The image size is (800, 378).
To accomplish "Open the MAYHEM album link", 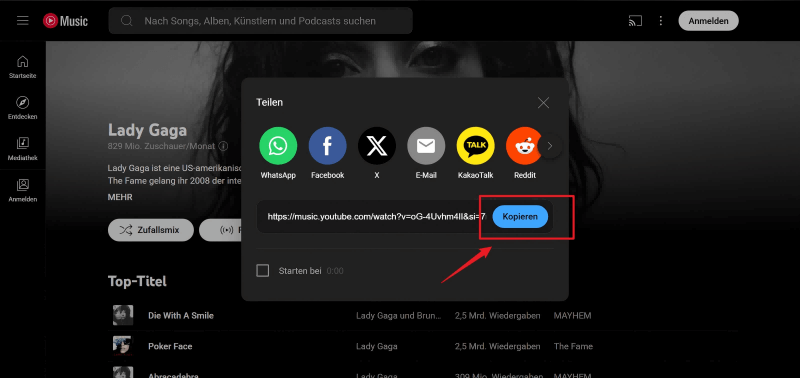I will (x=572, y=316).
